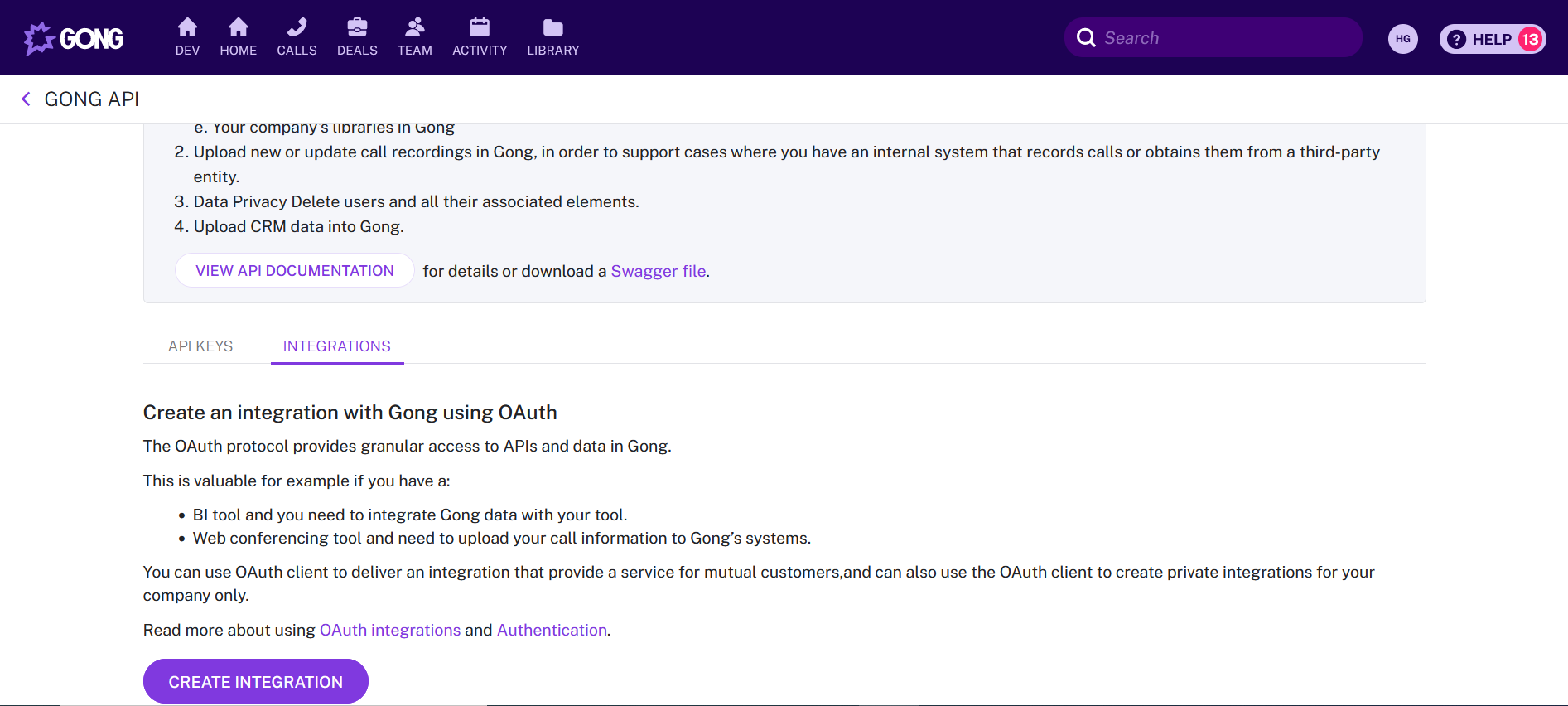Click the Create Integration button
The width and height of the screenshot is (1568, 706).
click(x=255, y=681)
